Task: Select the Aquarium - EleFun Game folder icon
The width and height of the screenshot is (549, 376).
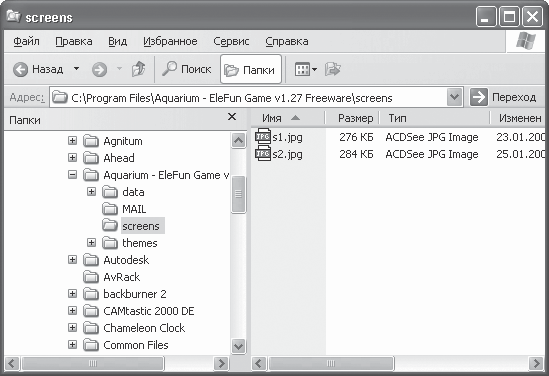Action: (91, 175)
